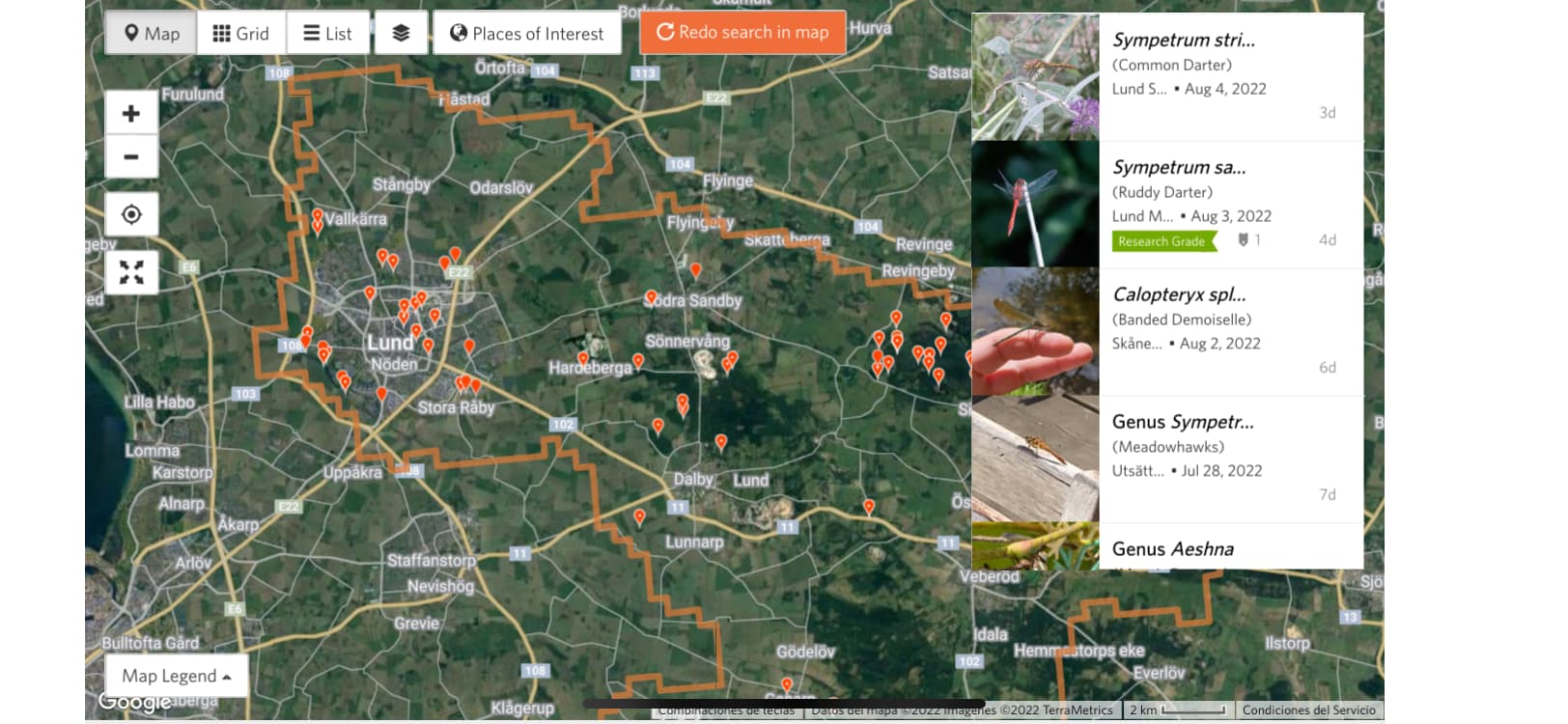This screenshot has height=724, width=1568.
Task: Click the map pin near Lunnarp
Action: pyautogui.click(x=639, y=517)
